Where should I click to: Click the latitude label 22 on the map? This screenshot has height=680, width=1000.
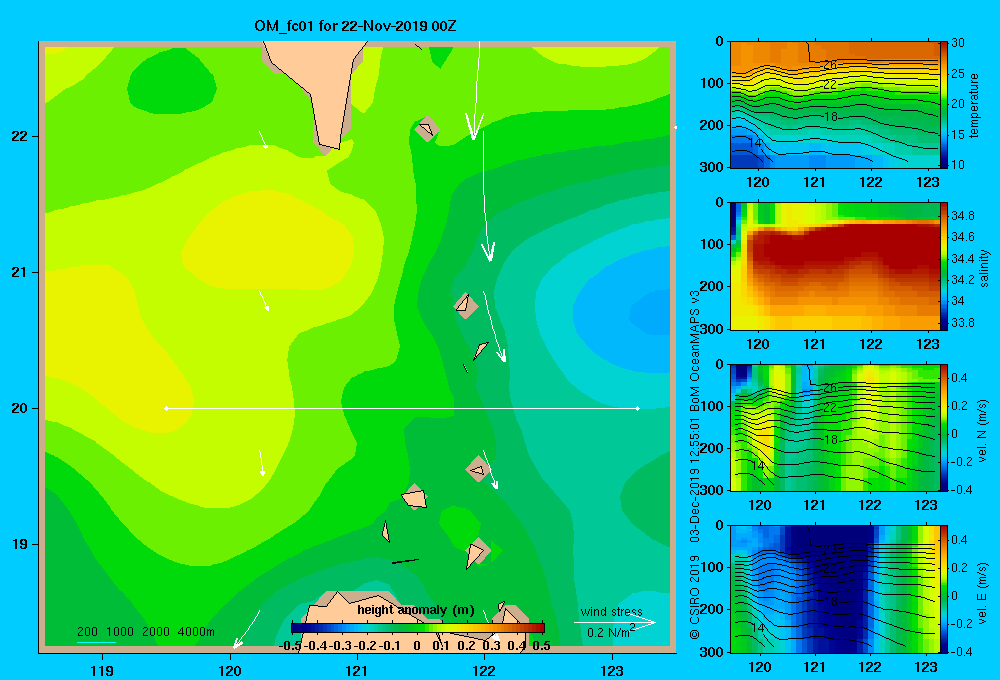click(x=19, y=136)
